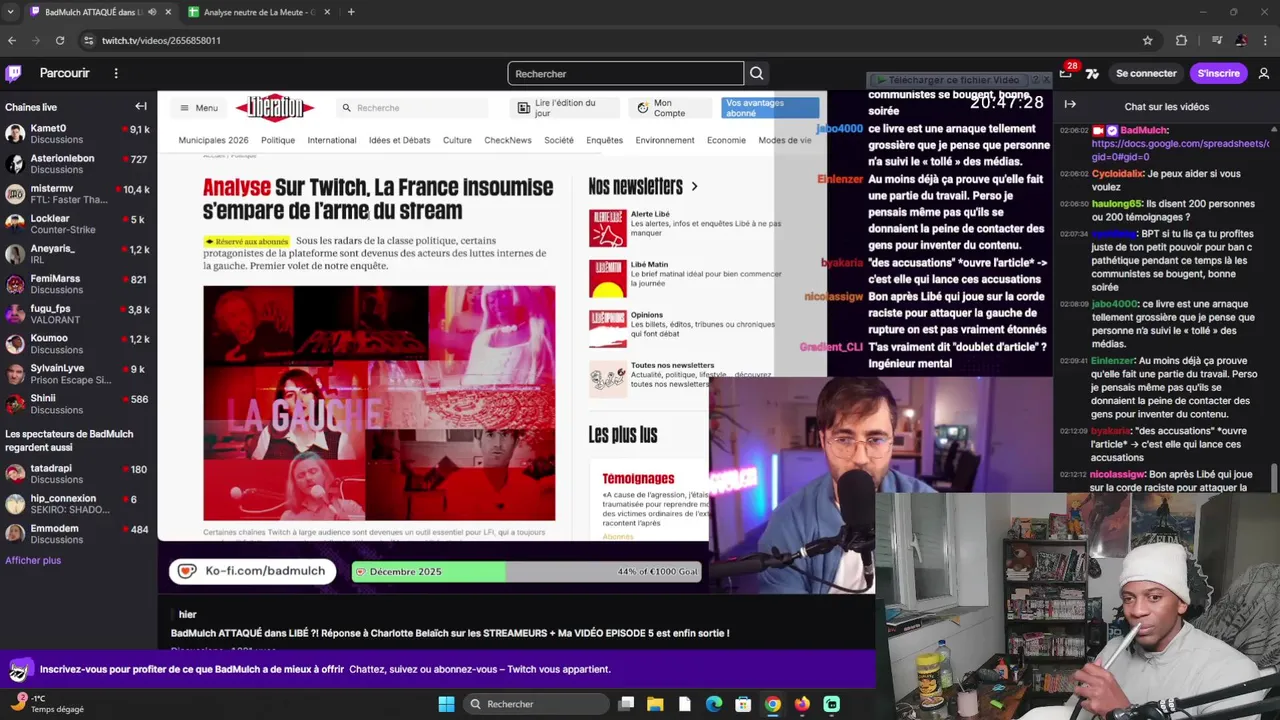The width and height of the screenshot is (1280, 720).
Task: Open File Explorer from the taskbar
Action: click(x=655, y=704)
